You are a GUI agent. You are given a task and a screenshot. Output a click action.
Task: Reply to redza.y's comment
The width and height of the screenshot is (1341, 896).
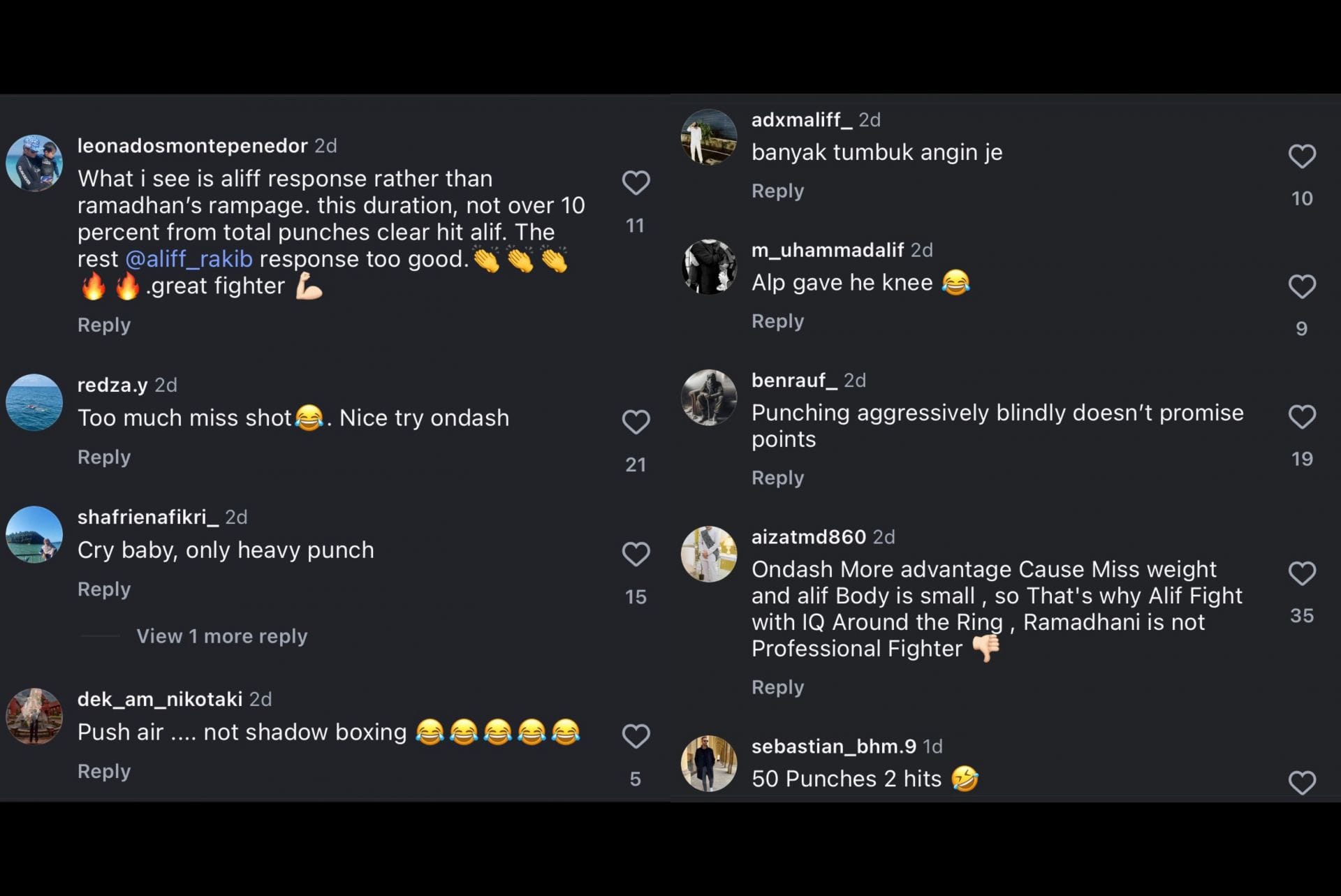(103, 457)
